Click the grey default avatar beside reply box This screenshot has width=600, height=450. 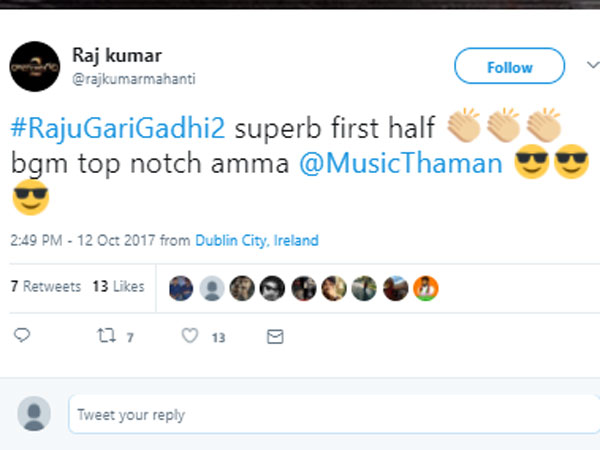coord(34,413)
